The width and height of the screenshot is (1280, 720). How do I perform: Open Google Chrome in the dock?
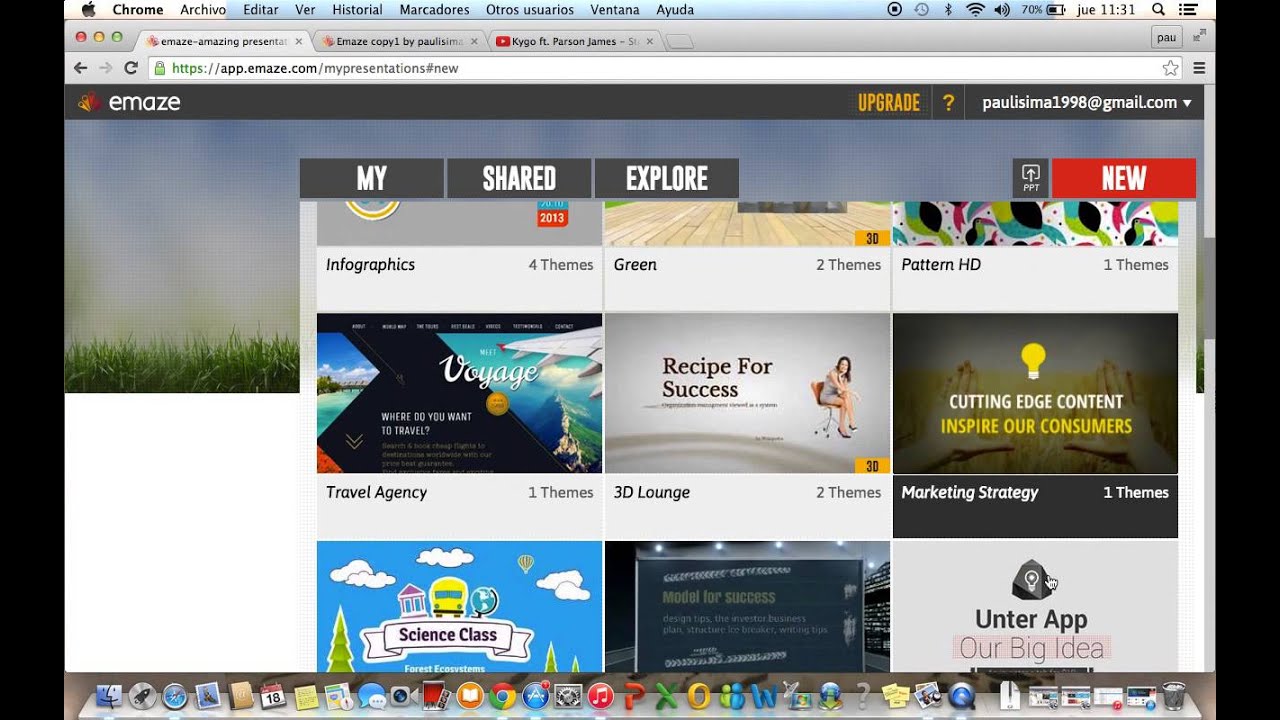click(503, 695)
